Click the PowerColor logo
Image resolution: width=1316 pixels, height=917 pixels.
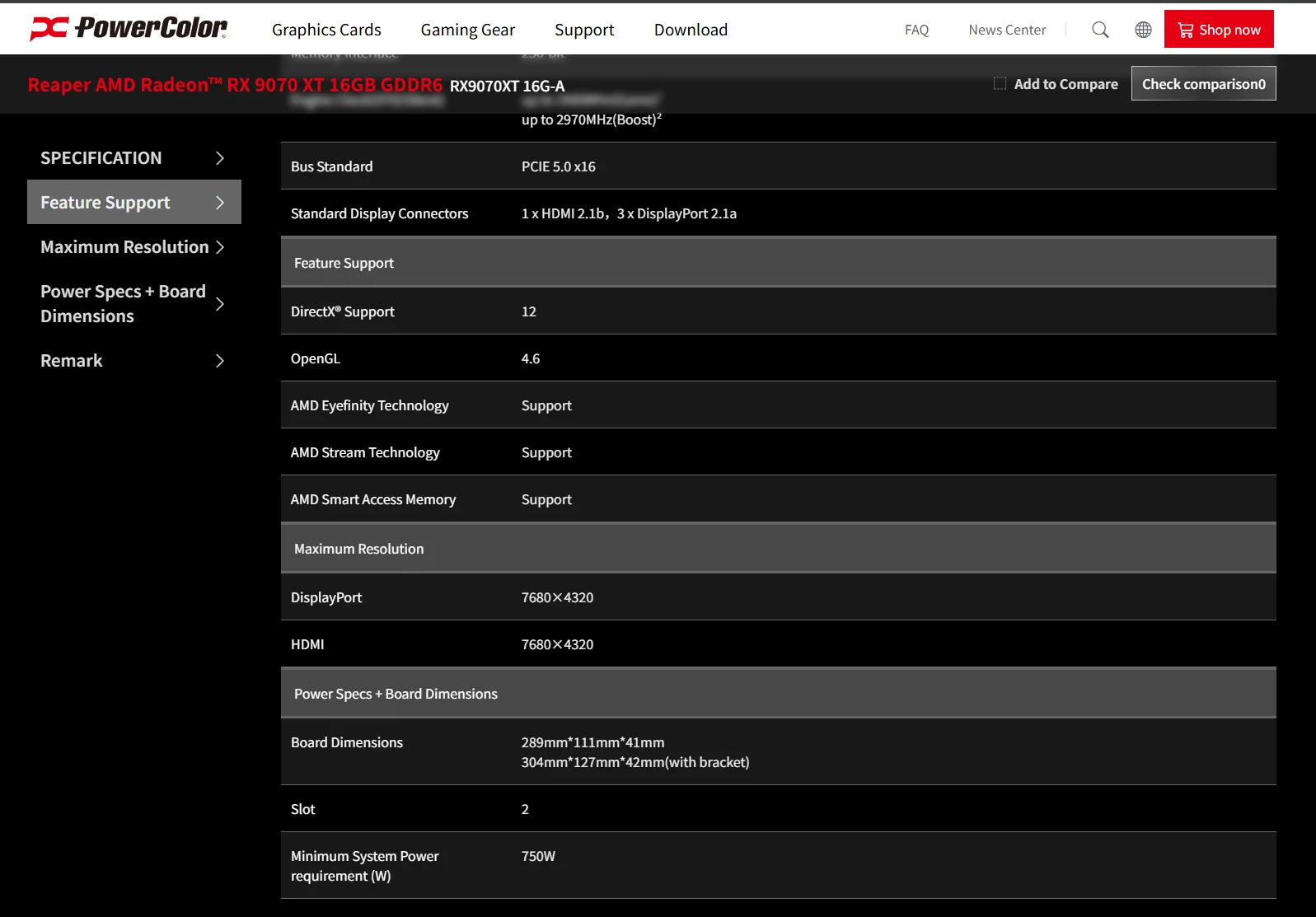[x=129, y=28]
